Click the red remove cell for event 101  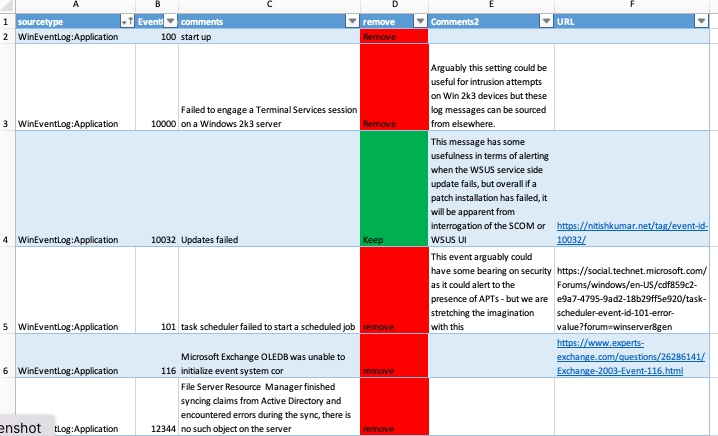point(394,290)
